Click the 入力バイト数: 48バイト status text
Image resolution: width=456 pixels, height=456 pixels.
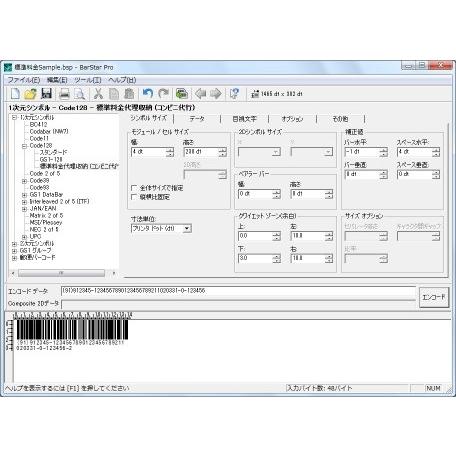click(320, 388)
